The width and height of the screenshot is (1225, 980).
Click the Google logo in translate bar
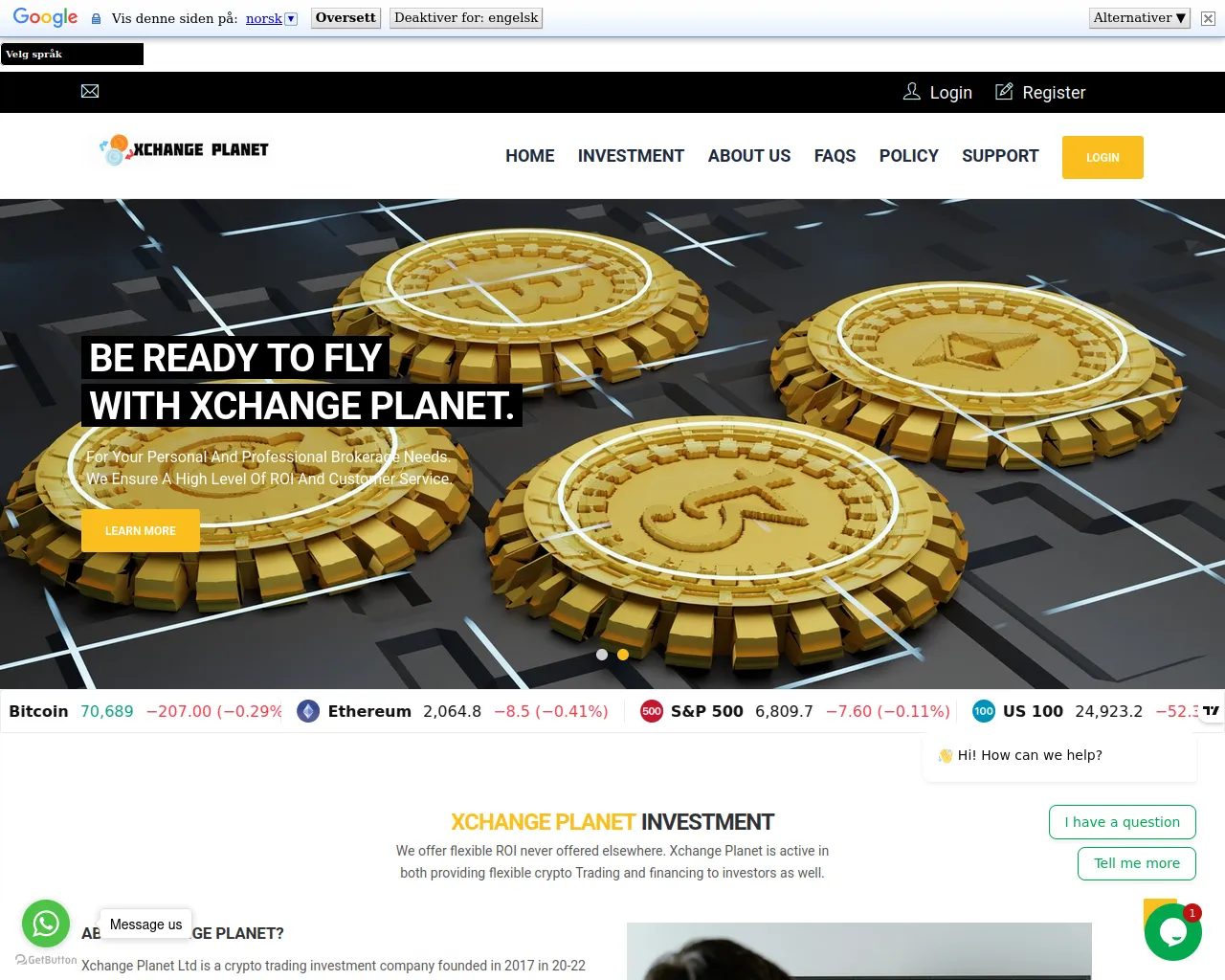[45, 17]
